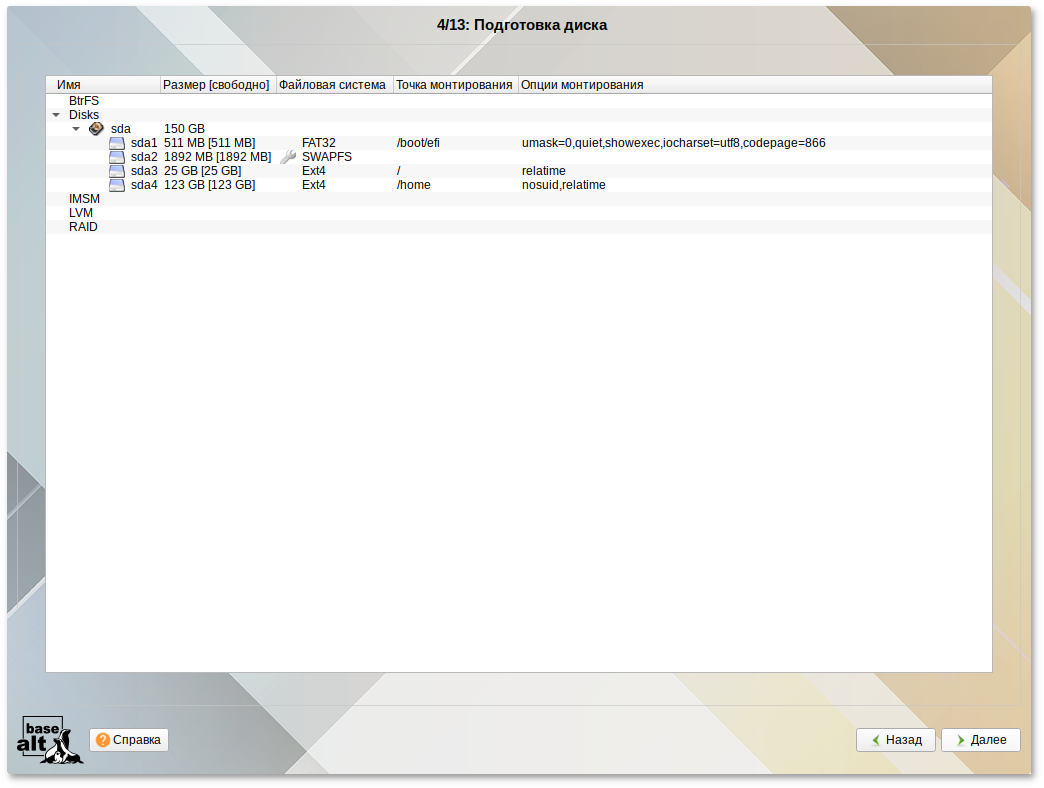Click the sda hard disk icon
Image resolution: width=1044 pixels, height=788 pixels.
(96, 129)
